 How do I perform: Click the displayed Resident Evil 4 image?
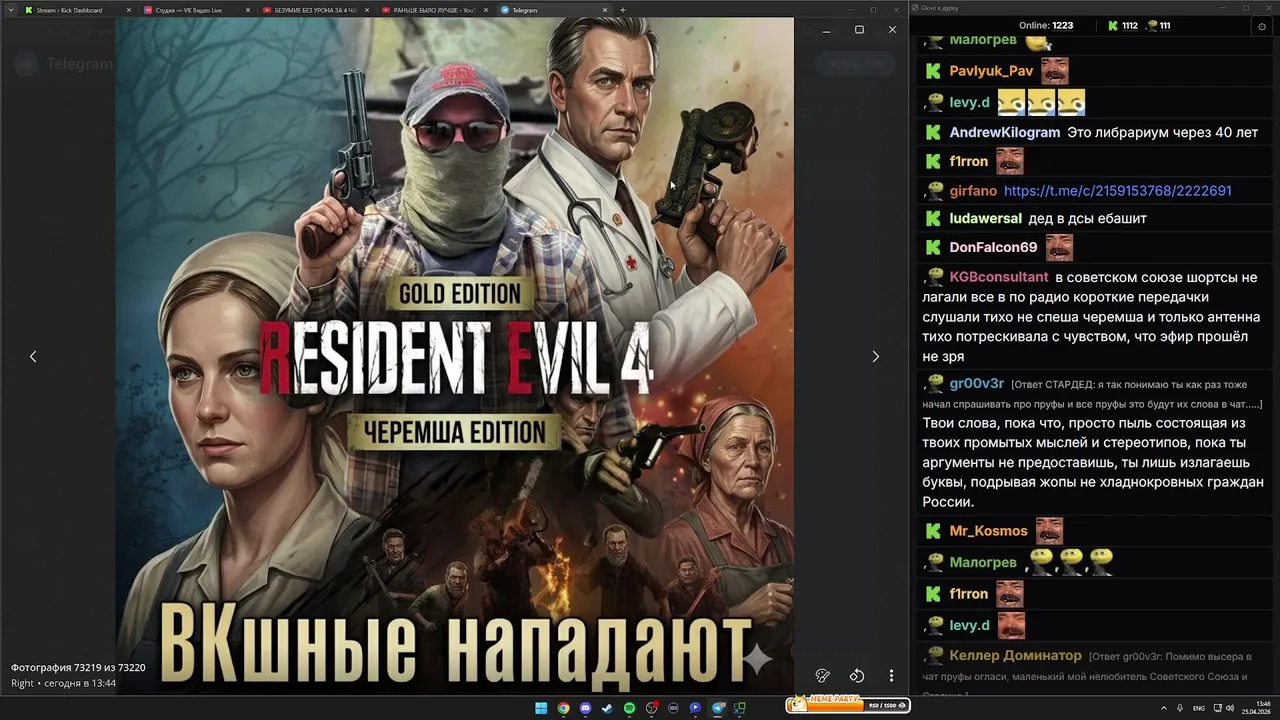[x=455, y=356]
